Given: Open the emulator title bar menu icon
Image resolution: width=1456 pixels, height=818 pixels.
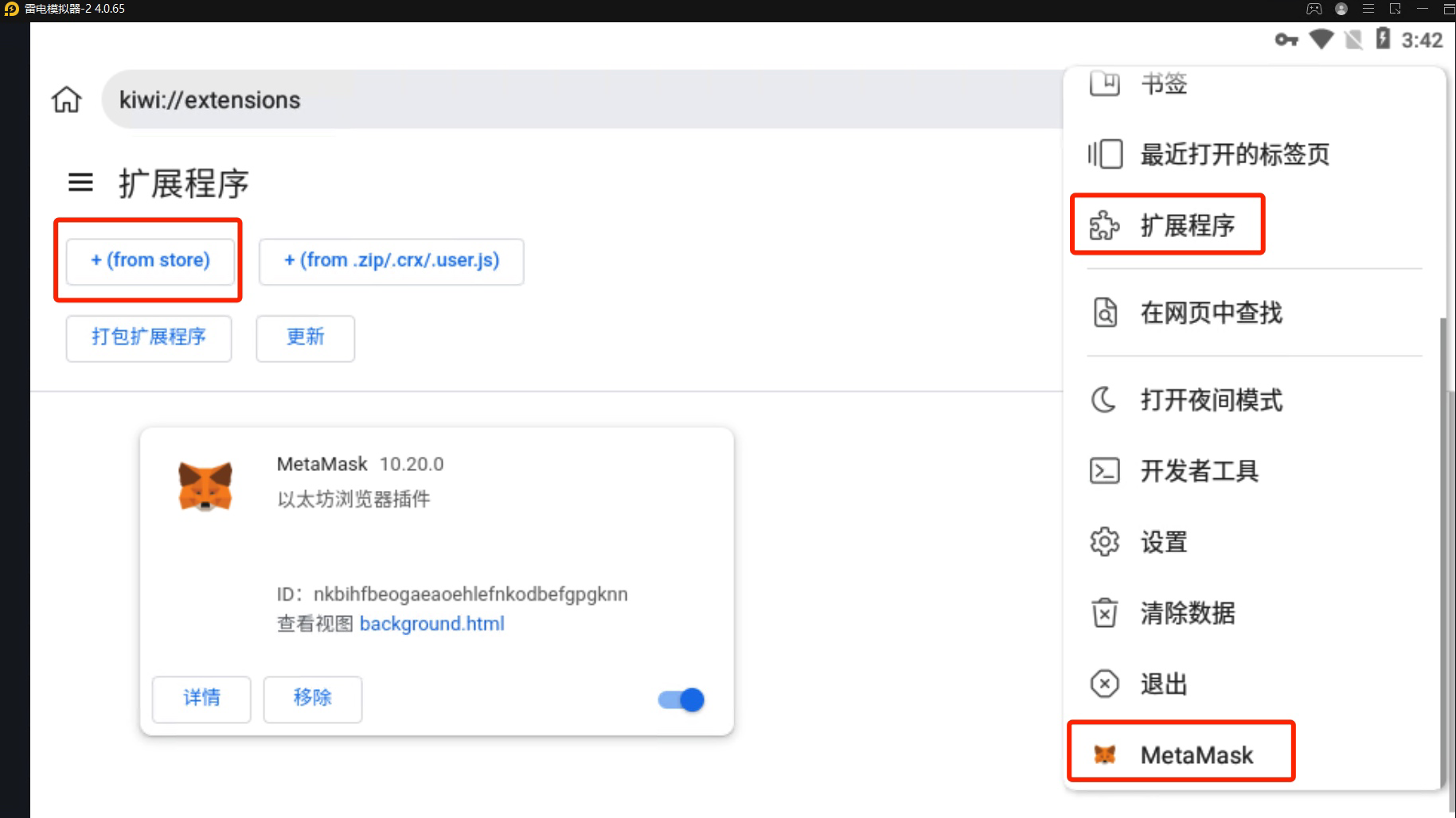Looking at the screenshot, I should coord(1368,9).
